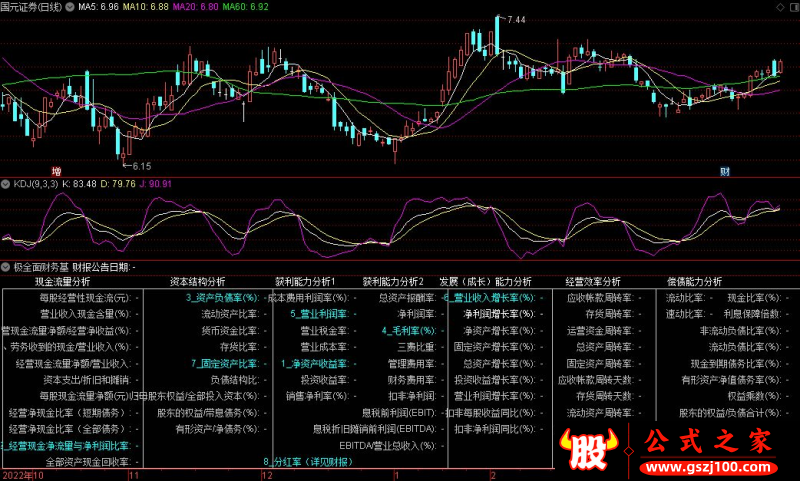Click 存货比率 row

coord(239,347)
